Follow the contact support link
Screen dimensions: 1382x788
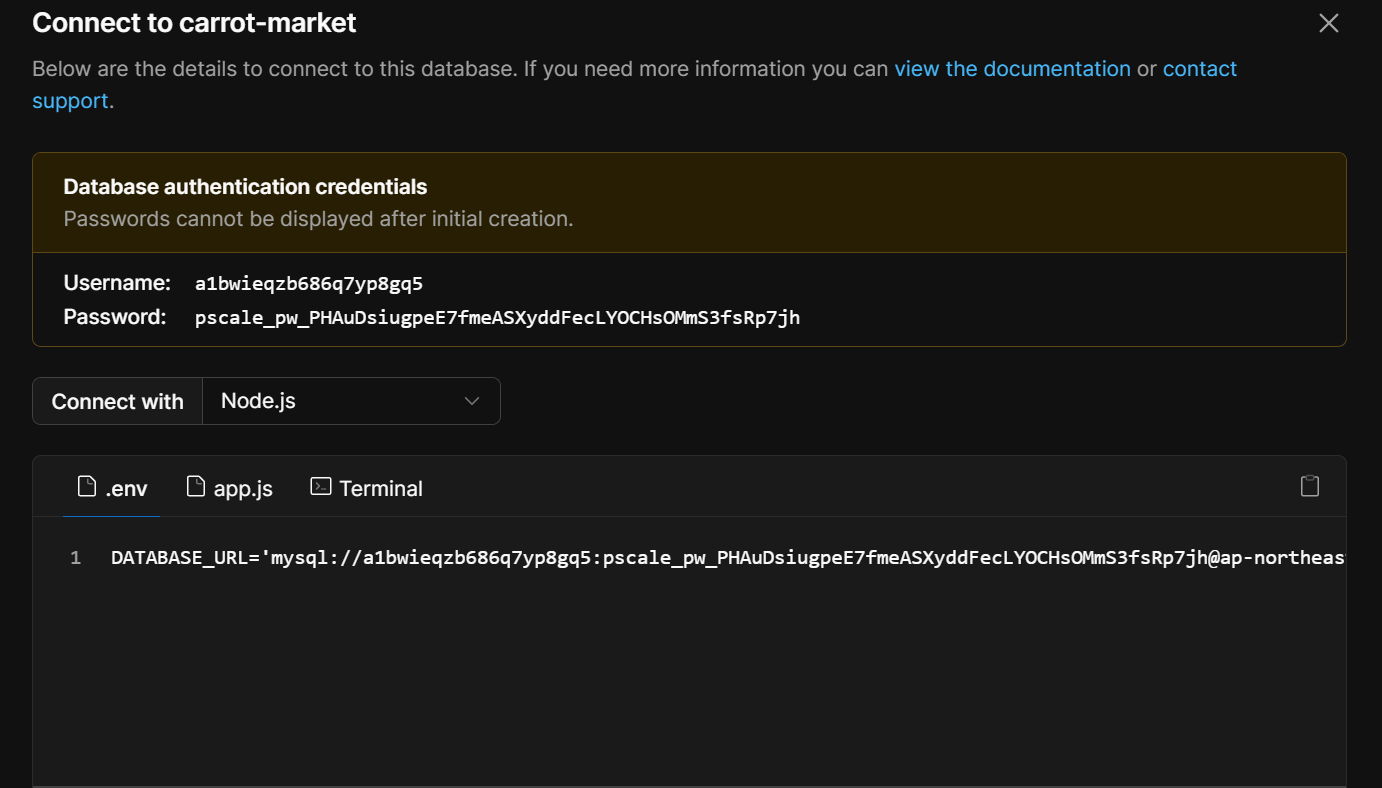(1199, 69)
